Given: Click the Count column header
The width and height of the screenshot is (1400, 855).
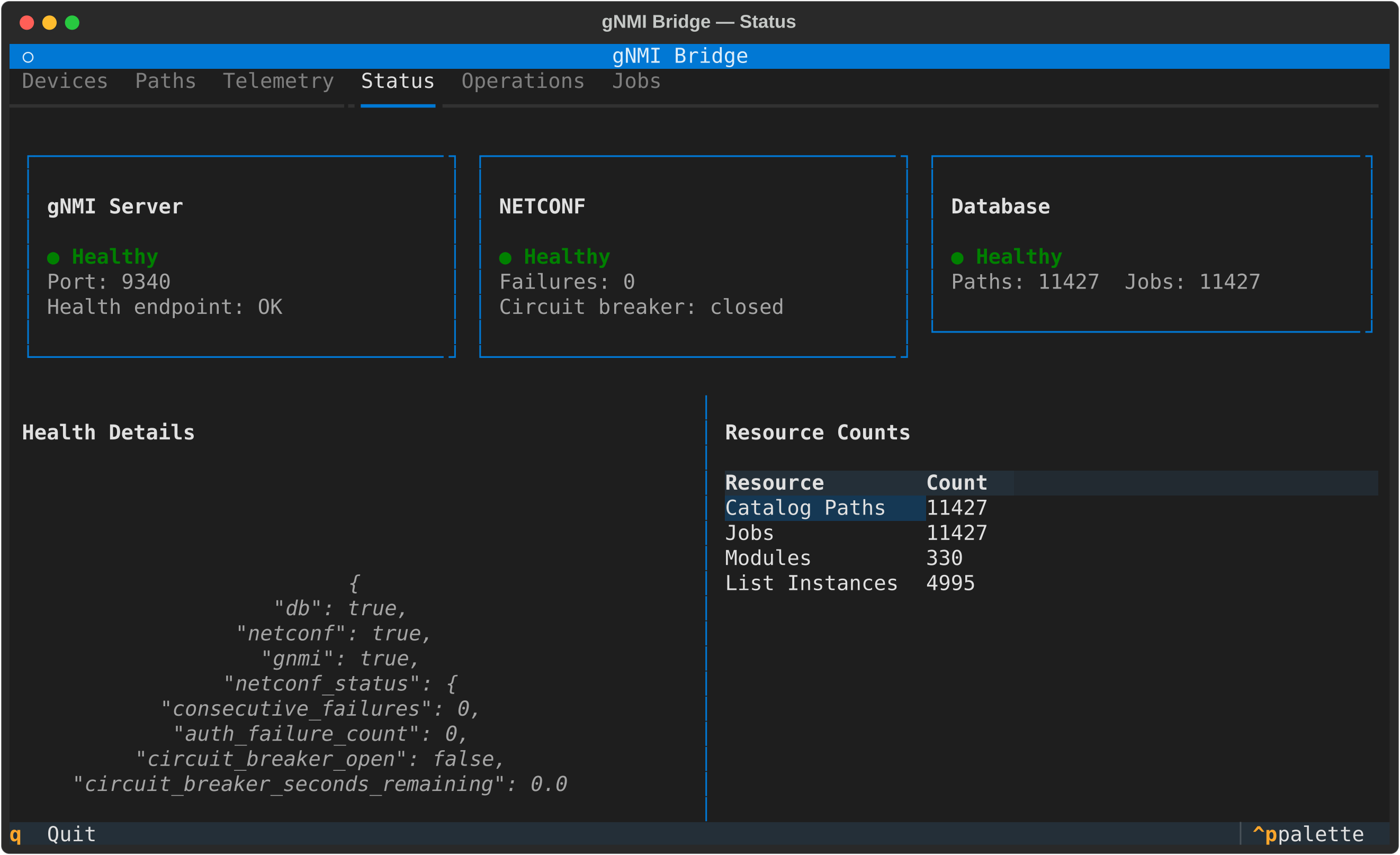Looking at the screenshot, I should point(957,482).
